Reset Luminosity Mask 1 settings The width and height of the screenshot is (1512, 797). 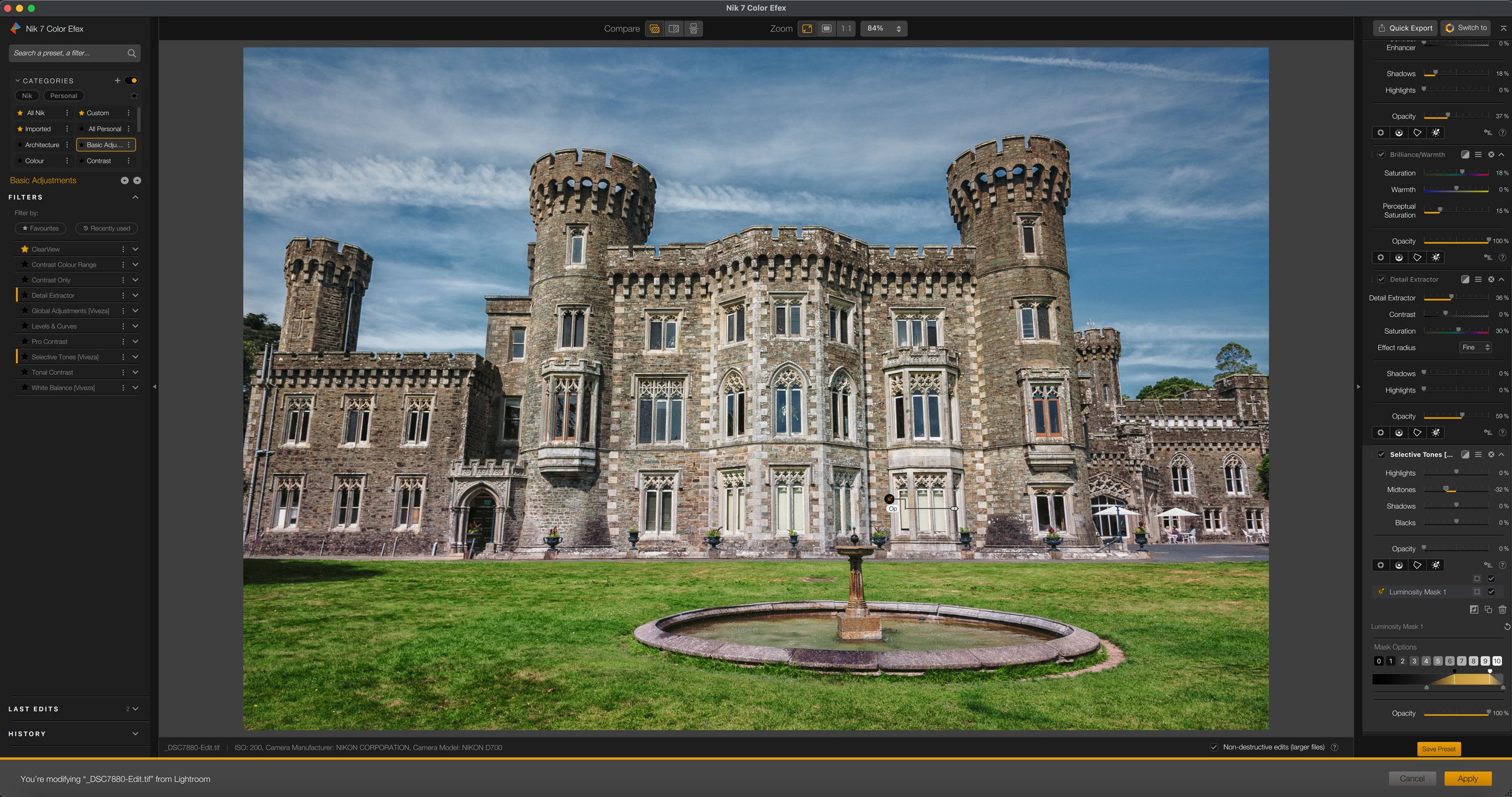click(1507, 626)
